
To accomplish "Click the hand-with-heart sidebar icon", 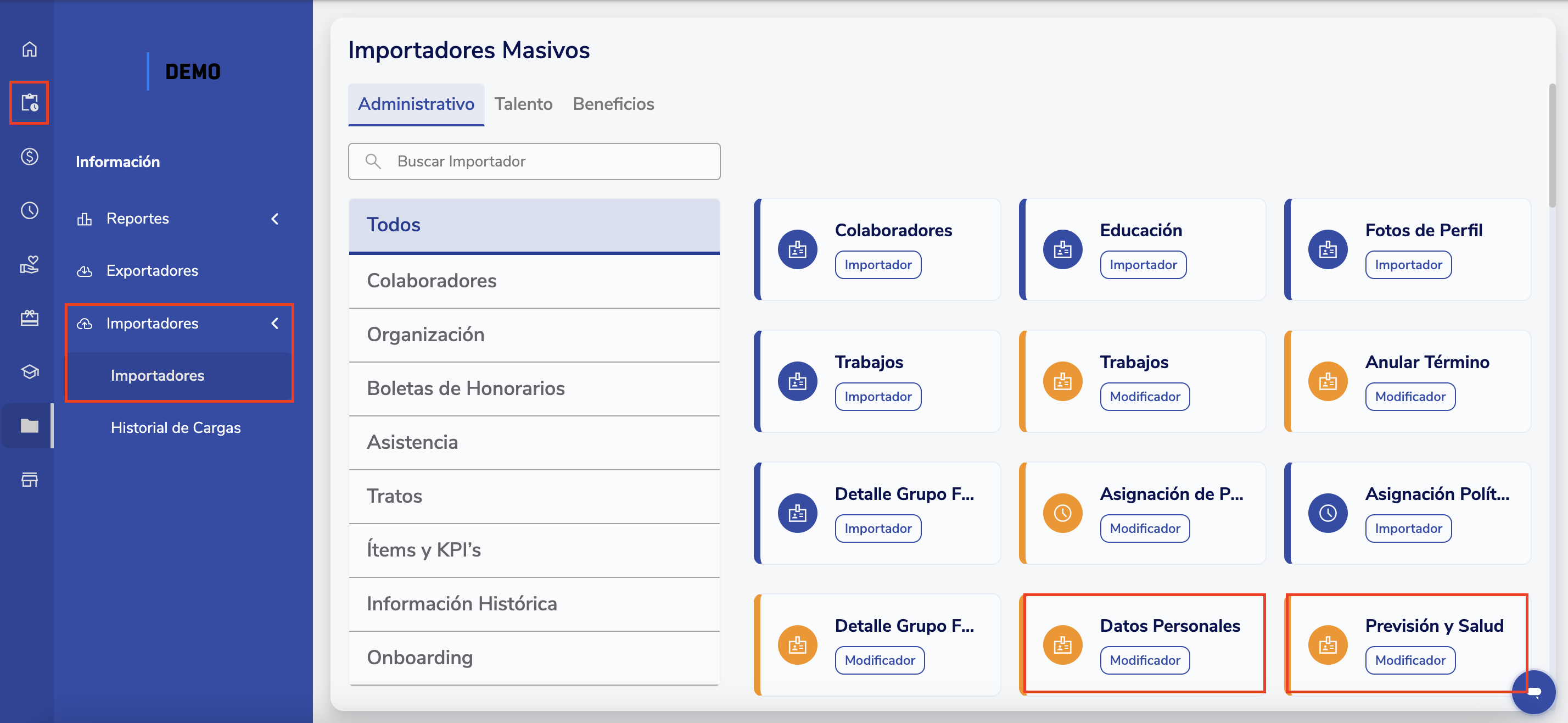I will click(x=29, y=264).
